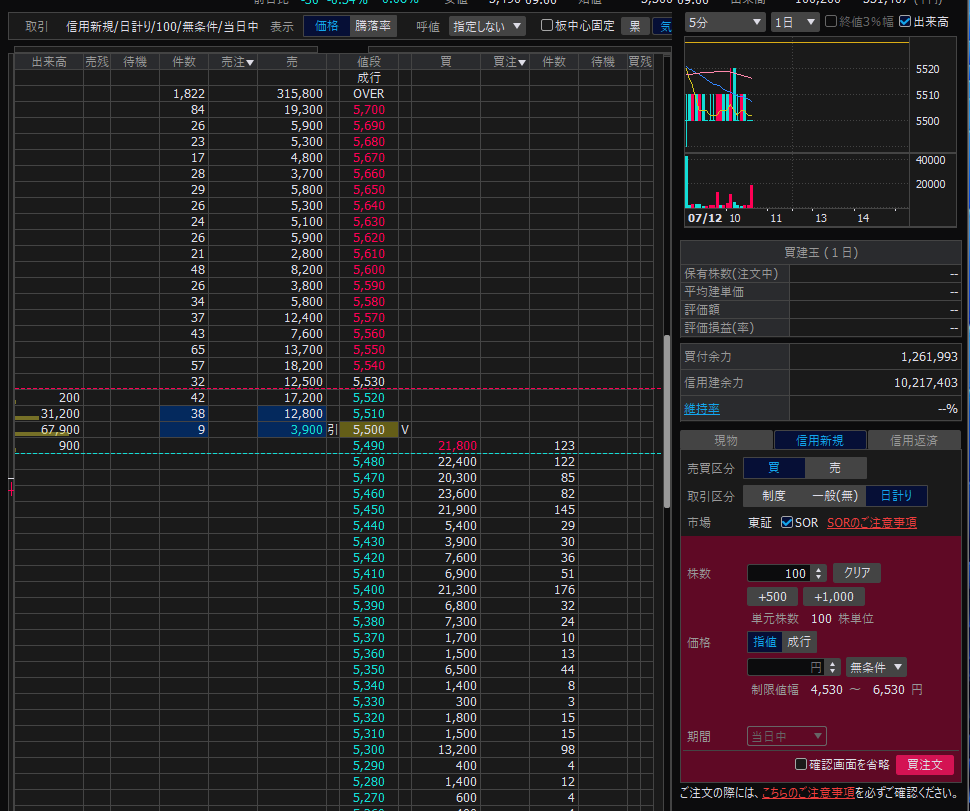Click the 買注 column sort arrow

(x=521, y=63)
